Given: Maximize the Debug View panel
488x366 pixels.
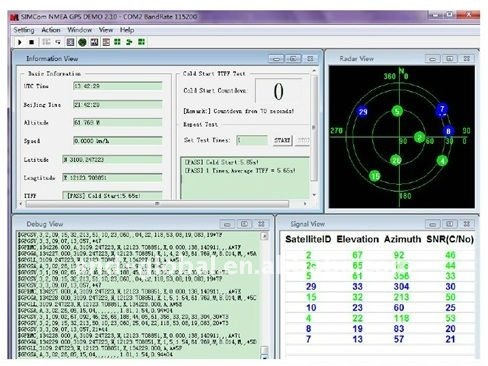Looking at the screenshot, I should [244, 224].
